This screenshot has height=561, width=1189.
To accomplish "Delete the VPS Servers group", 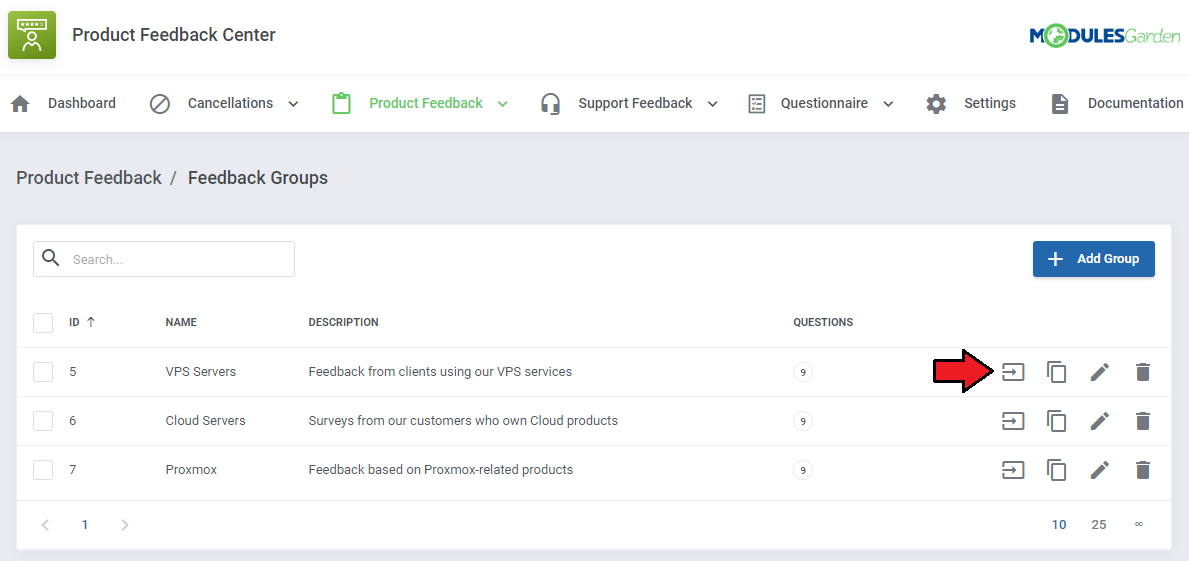I will point(1143,372).
